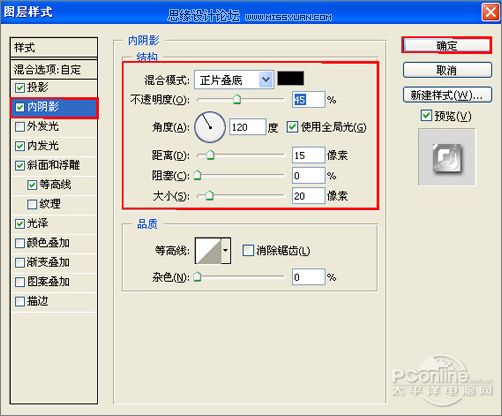
Task: Click the 大小 slider handle
Action: (x=209, y=196)
